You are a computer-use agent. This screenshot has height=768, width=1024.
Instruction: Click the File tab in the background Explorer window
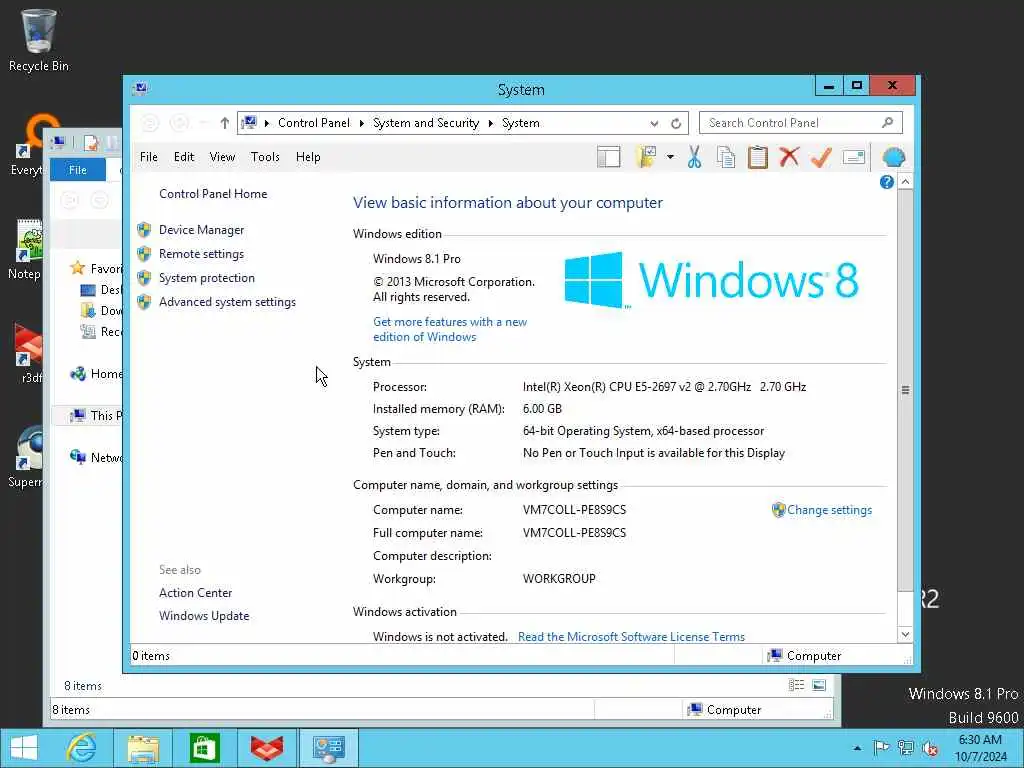pyautogui.click(x=78, y=170)
